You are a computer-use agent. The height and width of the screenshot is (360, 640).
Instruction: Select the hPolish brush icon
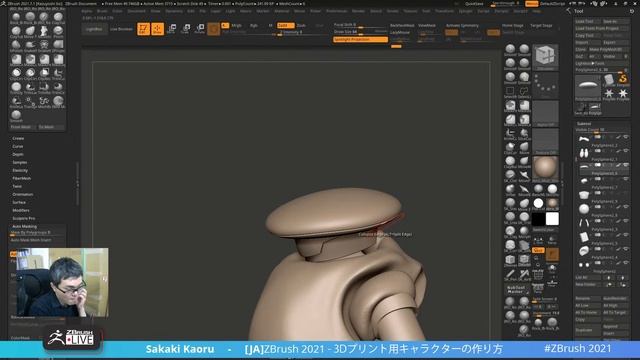[x=16, y=46]
